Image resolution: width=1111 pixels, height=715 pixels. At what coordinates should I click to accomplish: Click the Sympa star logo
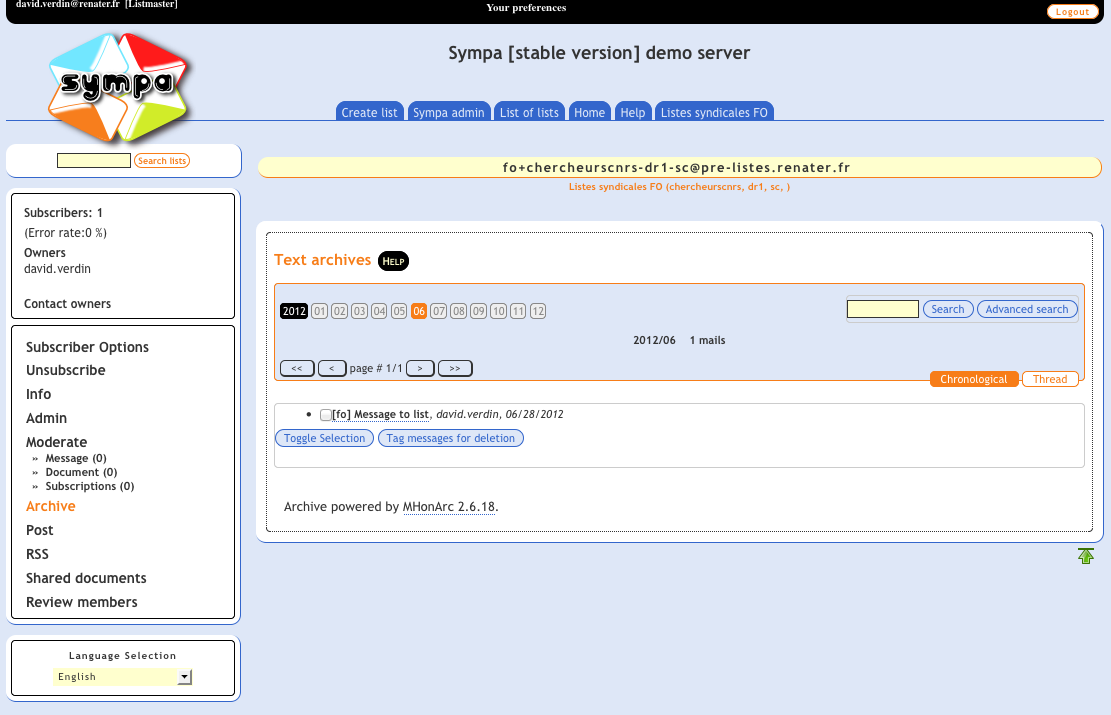118,86
